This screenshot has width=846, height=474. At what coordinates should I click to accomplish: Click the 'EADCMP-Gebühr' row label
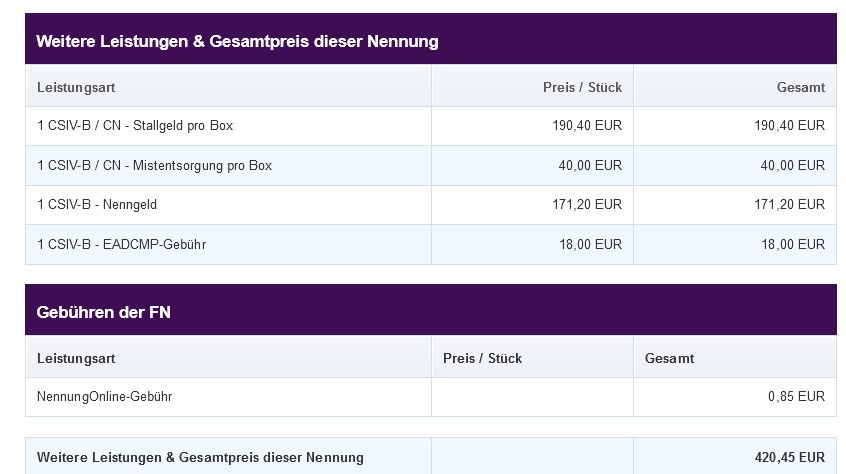(x=121, y=244)
